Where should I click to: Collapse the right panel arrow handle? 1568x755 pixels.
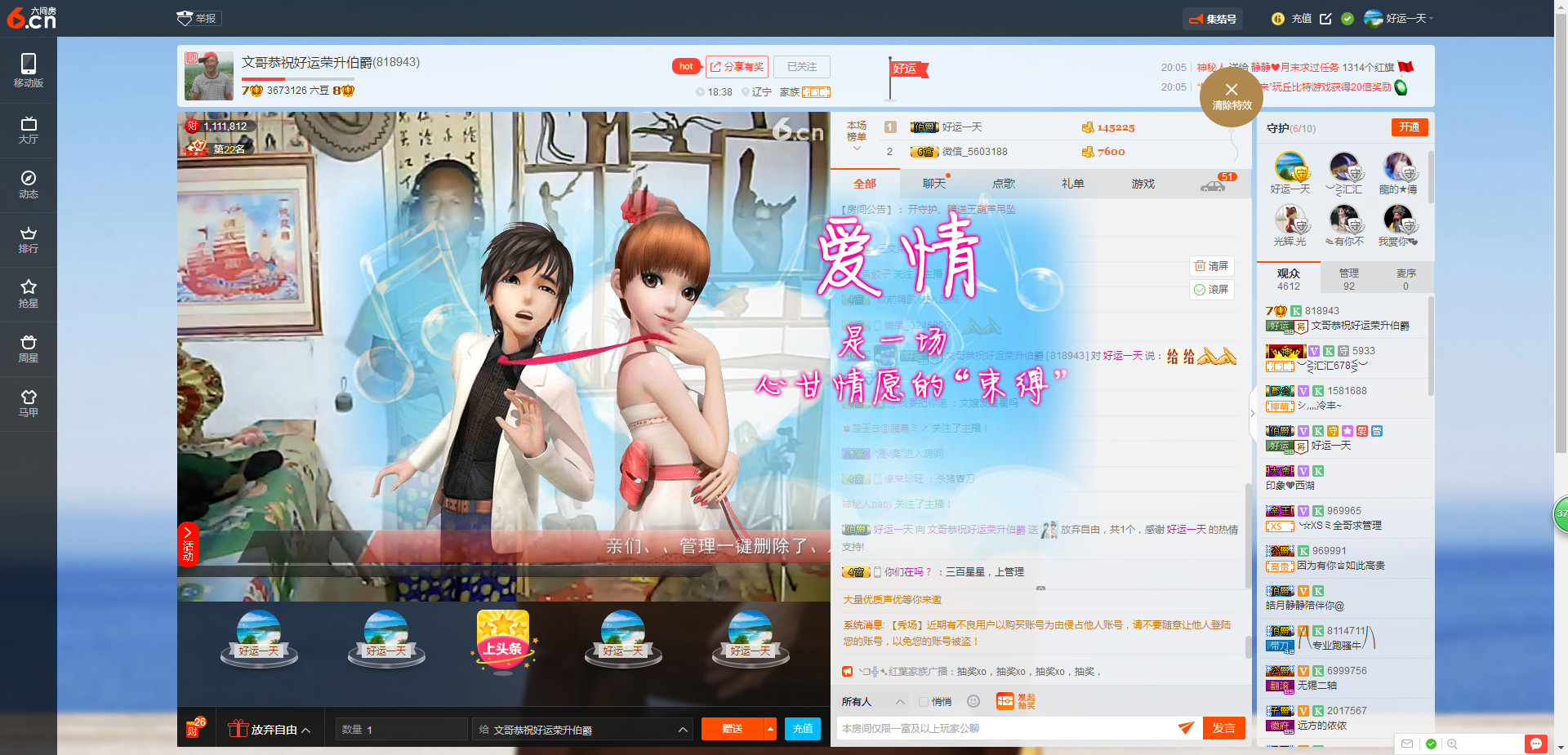pos(1253,413)
